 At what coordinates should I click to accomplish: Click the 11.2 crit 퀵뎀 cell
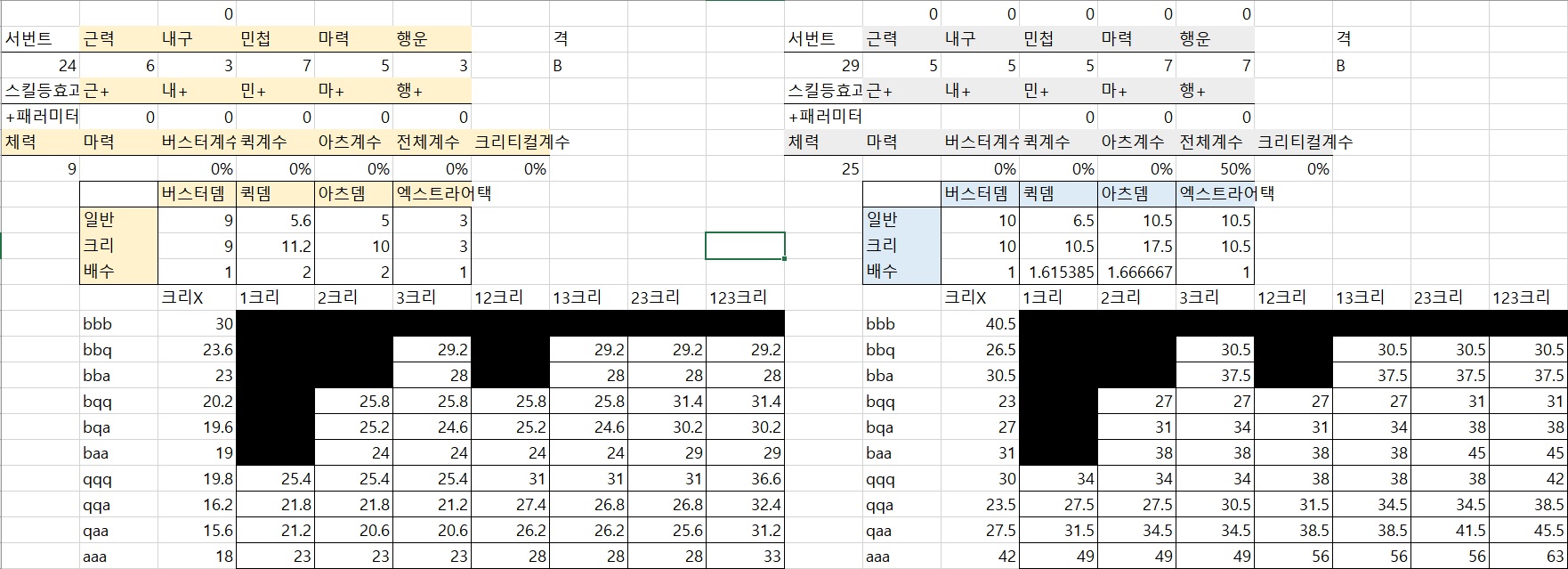tap(275, 246)
